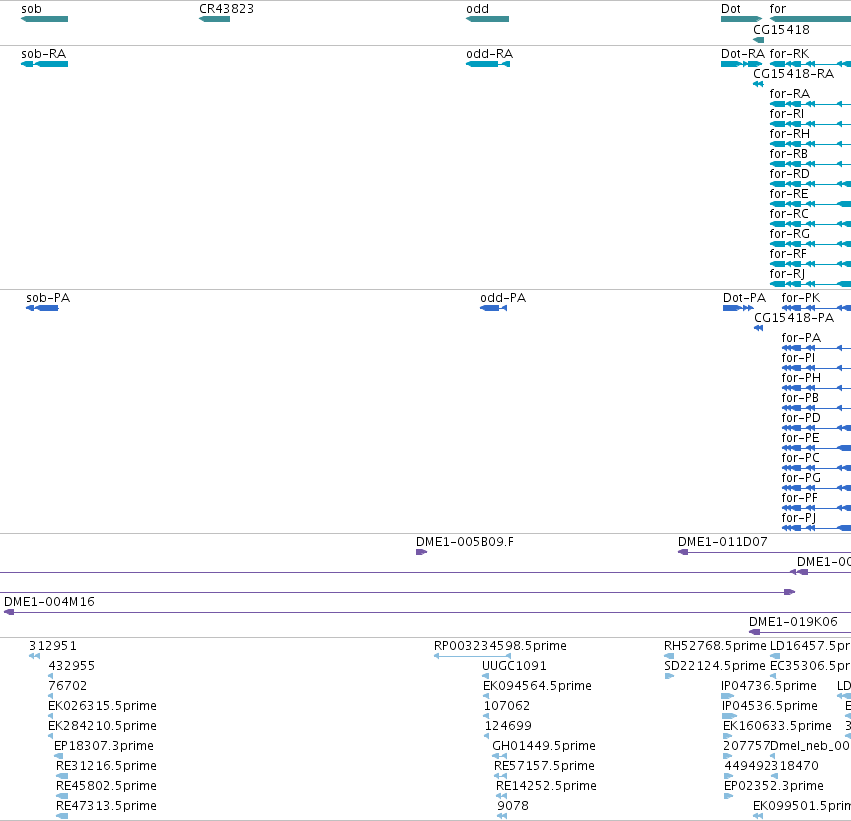Click the odd gene arrow glyph

point(487,19)
